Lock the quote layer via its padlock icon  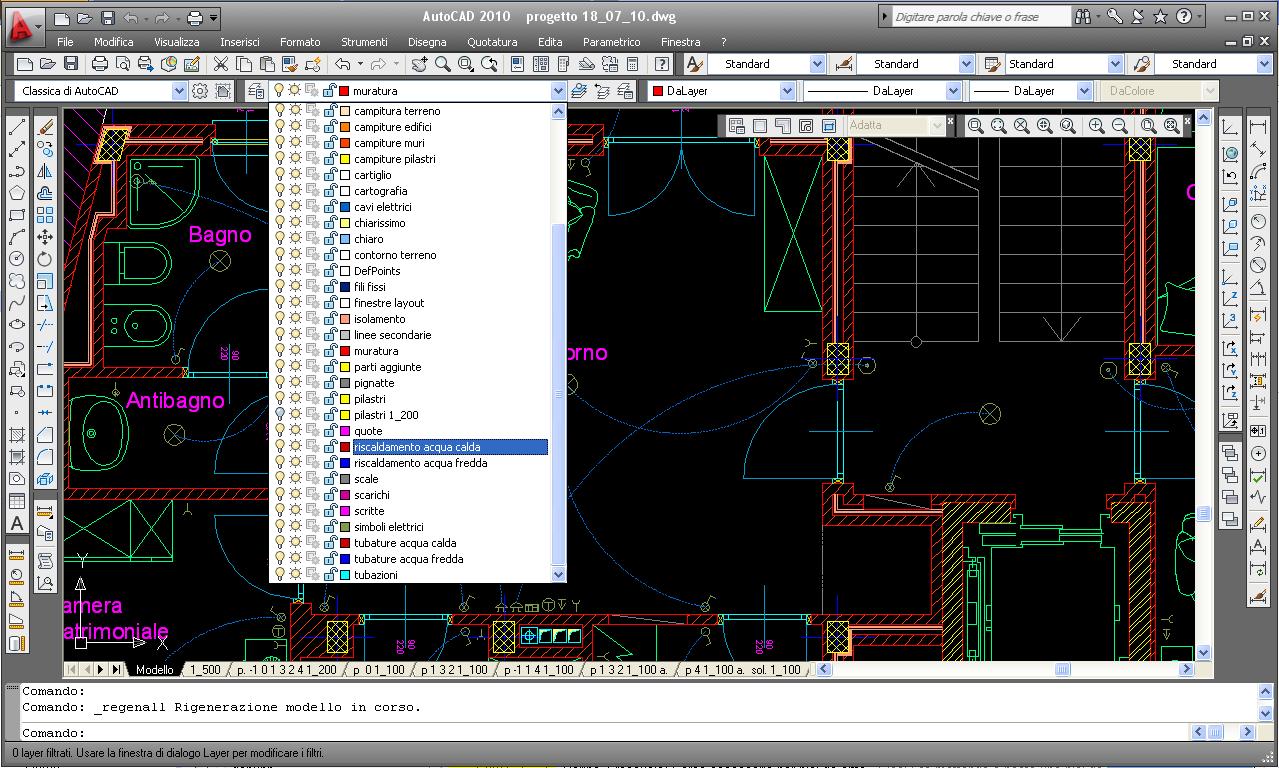[330, 430]
